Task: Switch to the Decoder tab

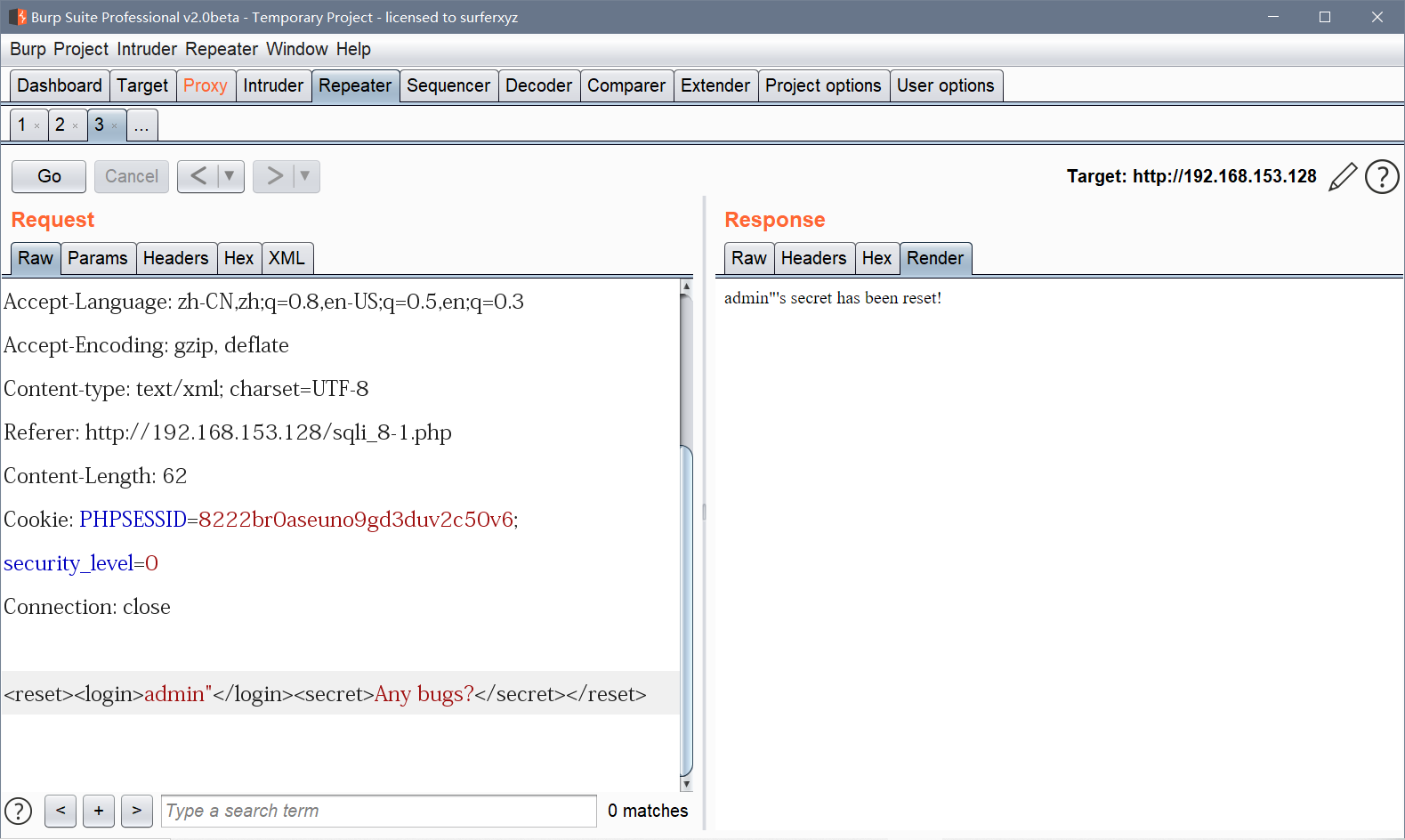Action: click(x=539, y=85)
